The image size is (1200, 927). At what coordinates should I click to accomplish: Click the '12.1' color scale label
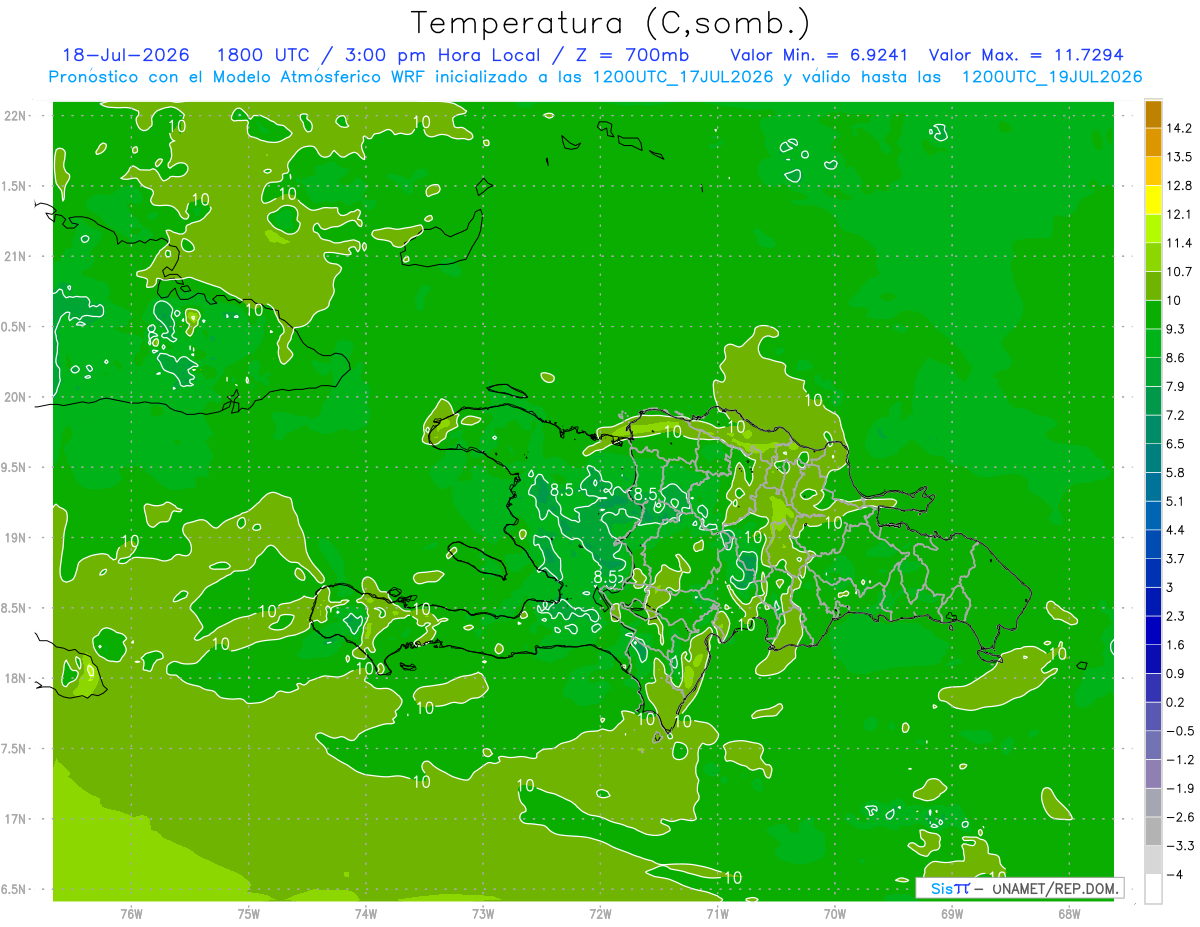point(1181,214)
